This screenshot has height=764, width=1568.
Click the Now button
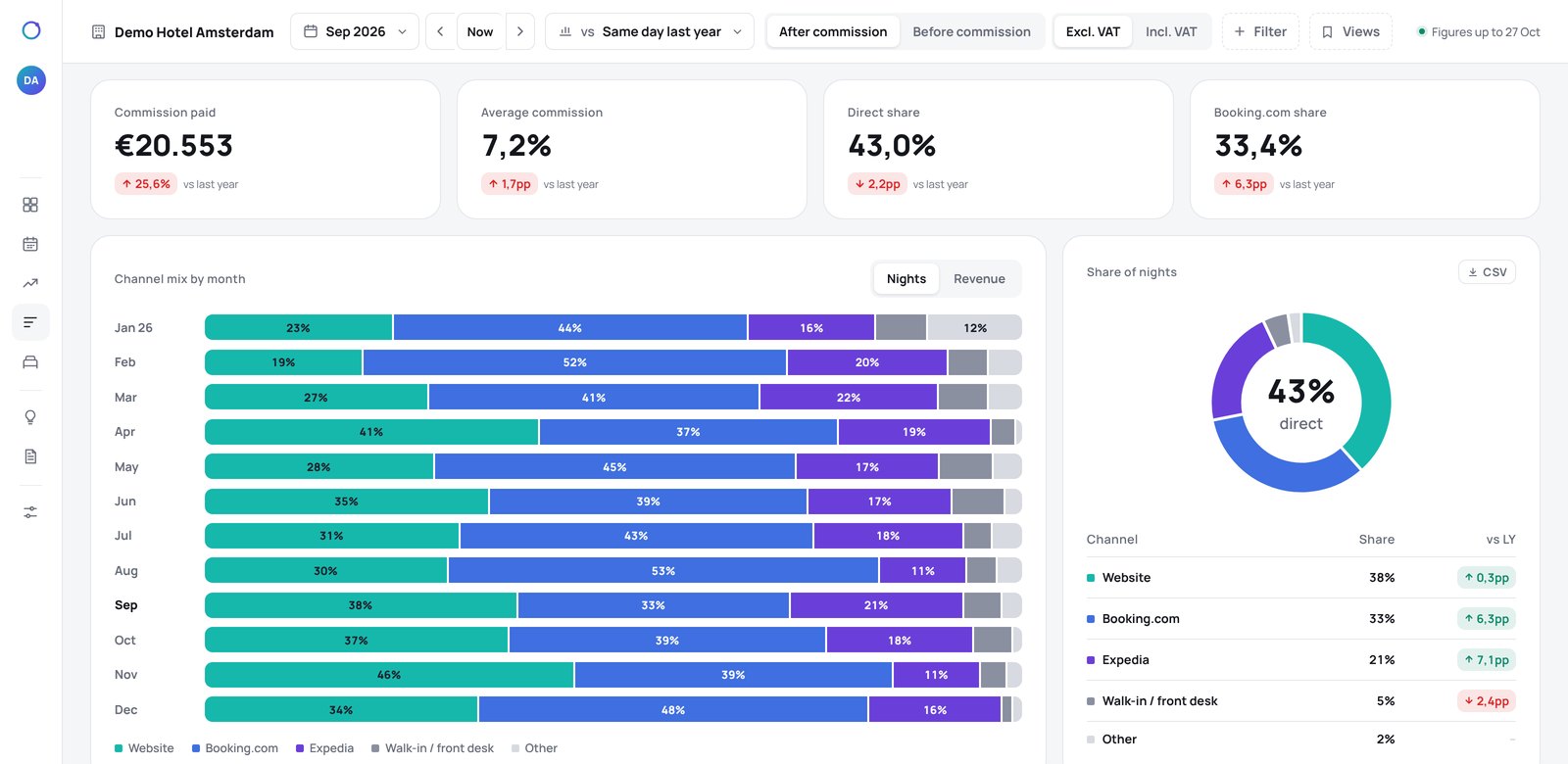pos(480,31)
